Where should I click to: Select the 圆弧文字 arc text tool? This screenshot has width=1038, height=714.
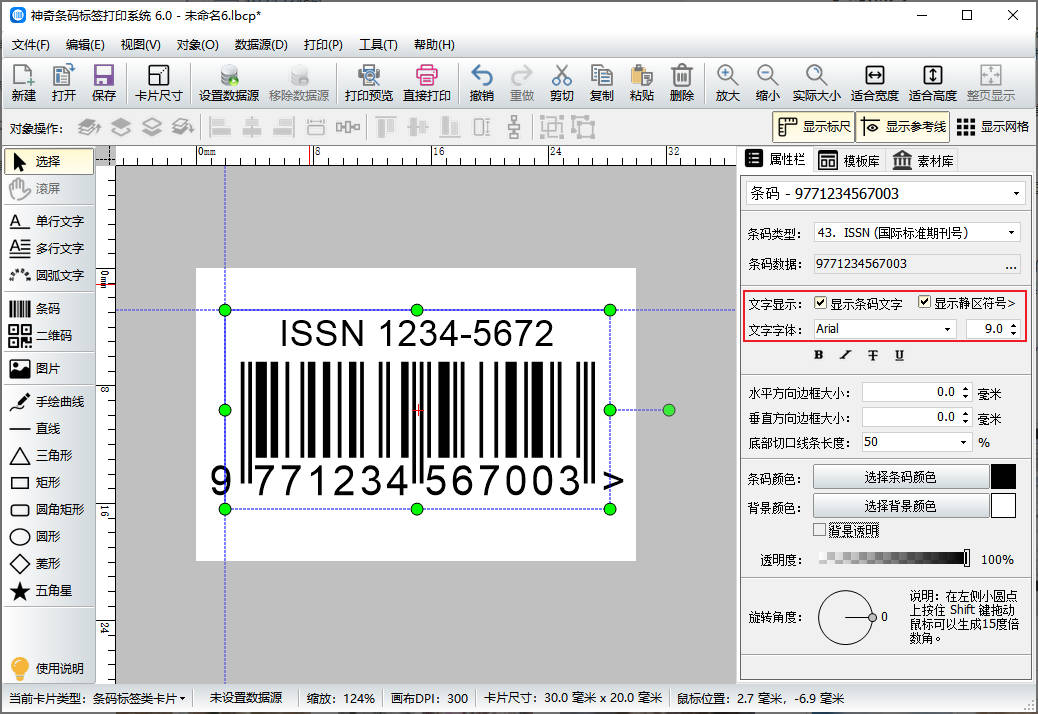coord(49,275)
